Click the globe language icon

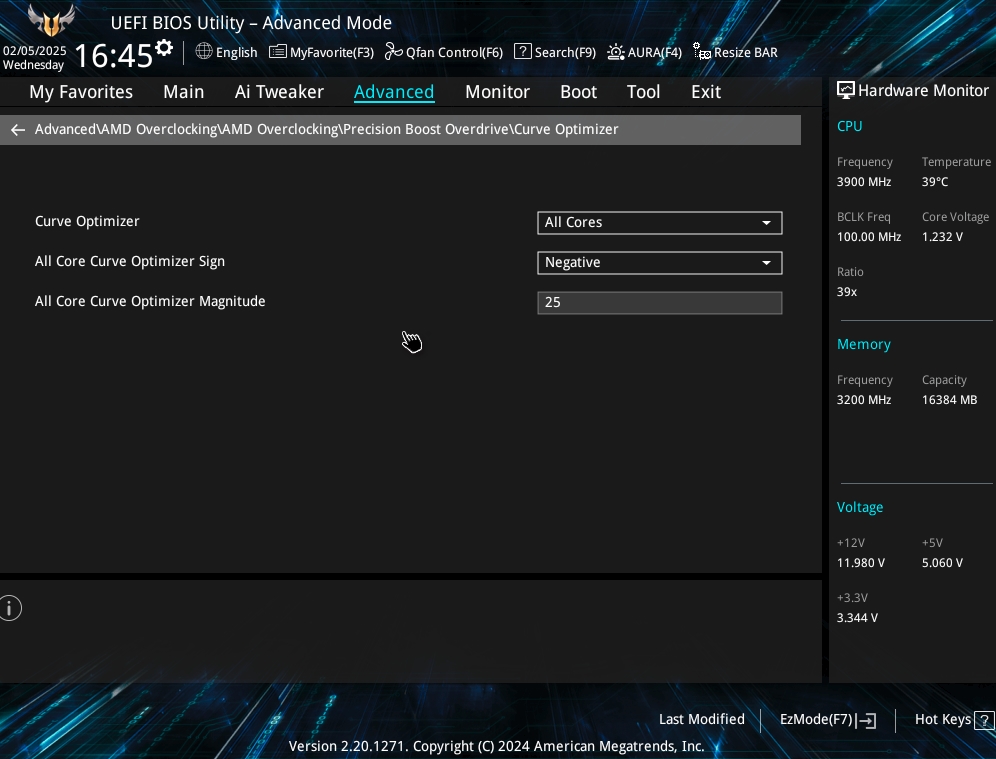pyautogui.click(x=204, y=51)
